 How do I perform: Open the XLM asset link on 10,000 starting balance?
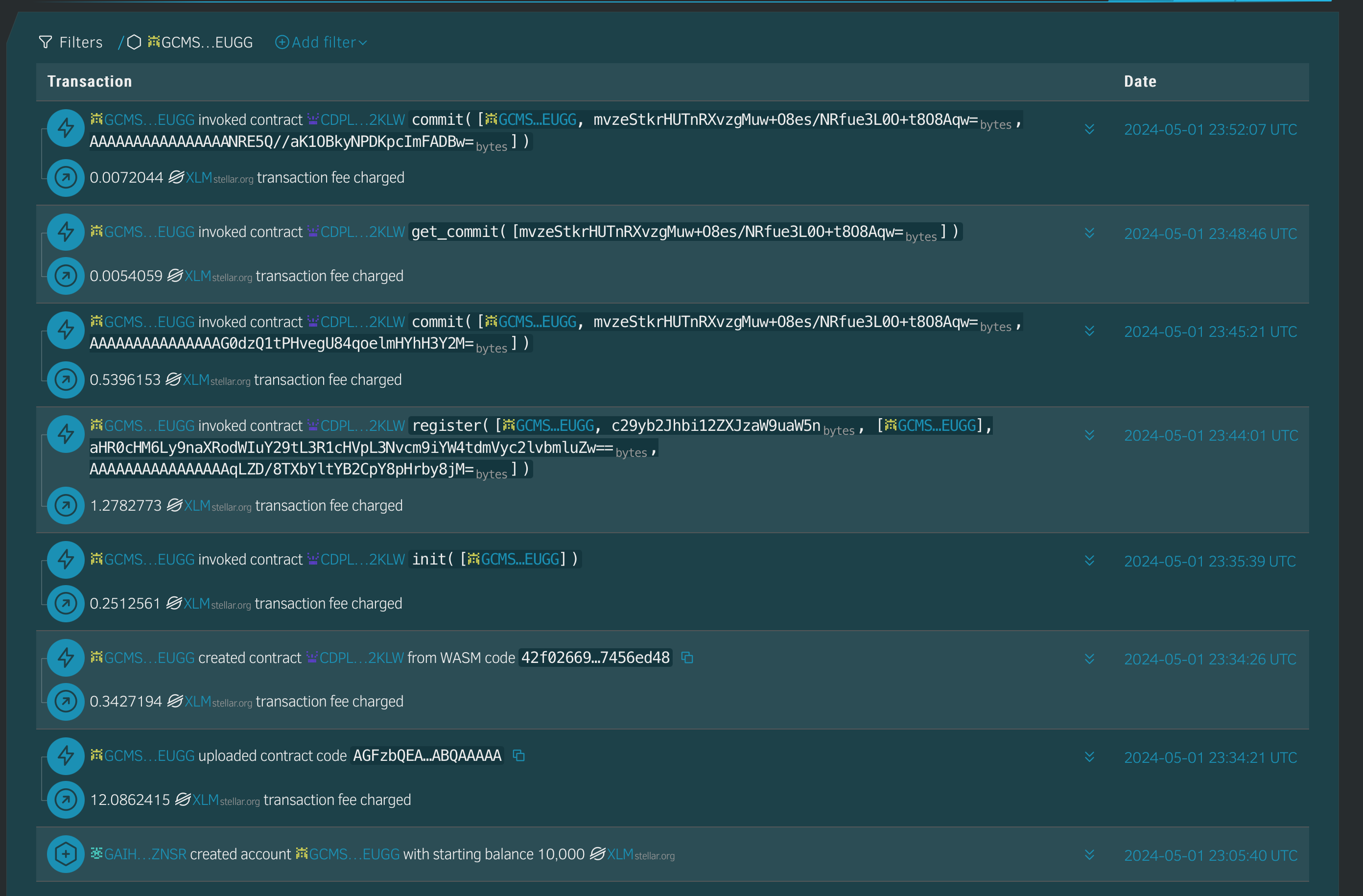(x=632, y=854)
